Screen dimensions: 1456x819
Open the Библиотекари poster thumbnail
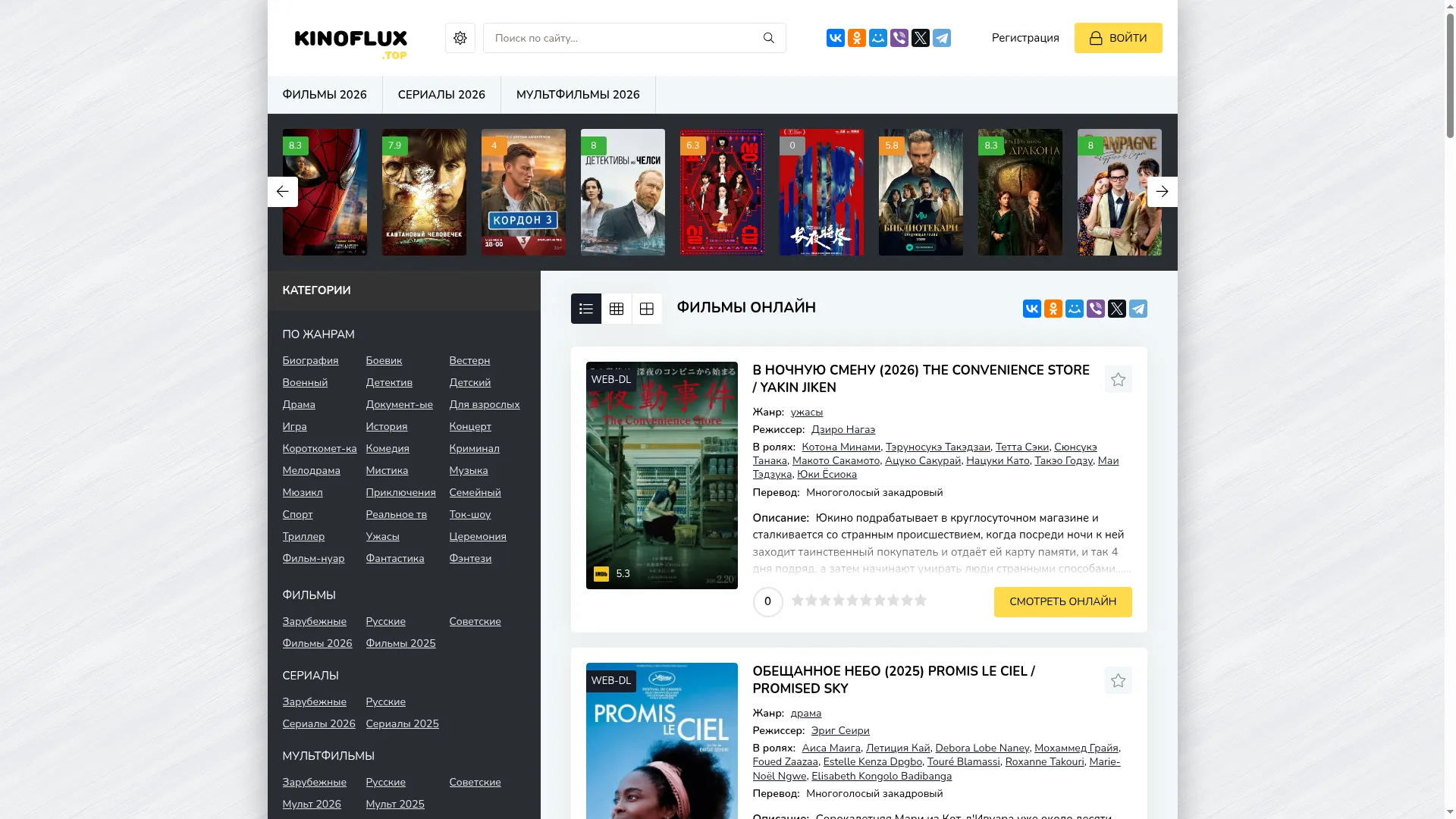click(921, 192)
